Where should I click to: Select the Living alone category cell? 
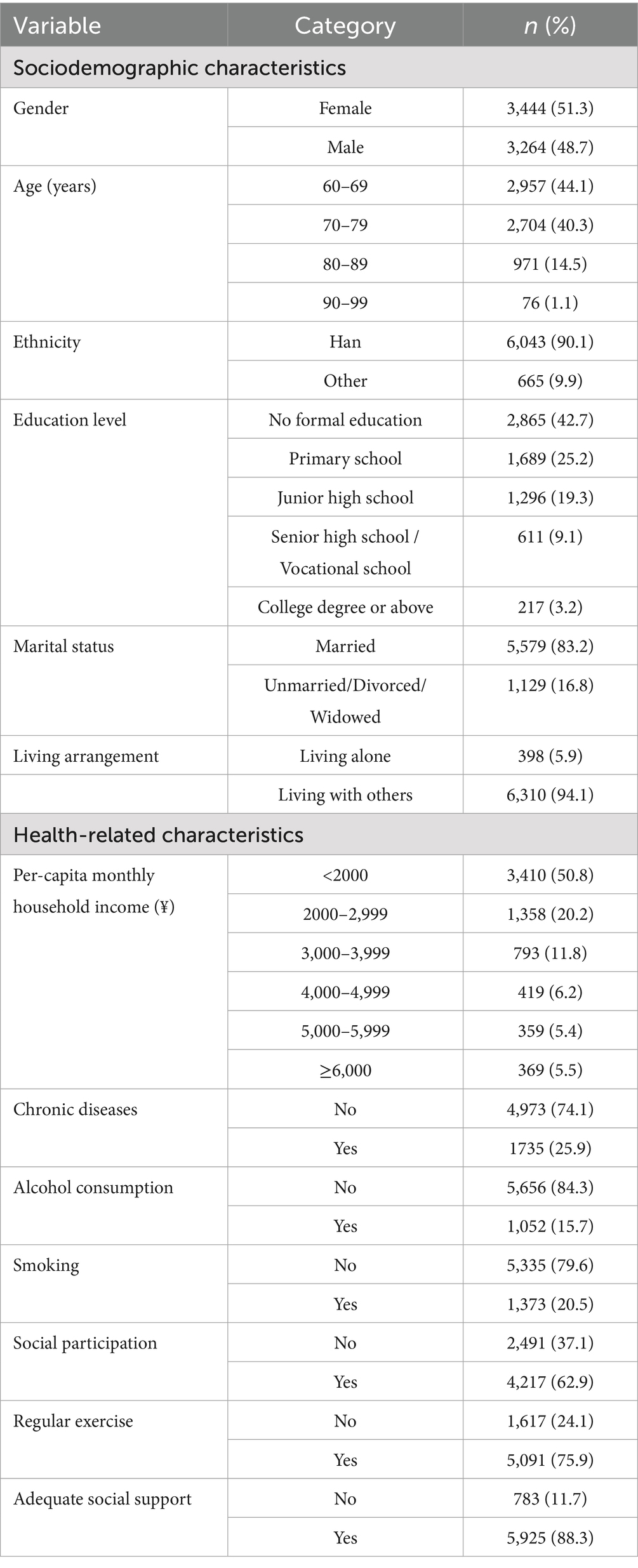click(345, 756)
